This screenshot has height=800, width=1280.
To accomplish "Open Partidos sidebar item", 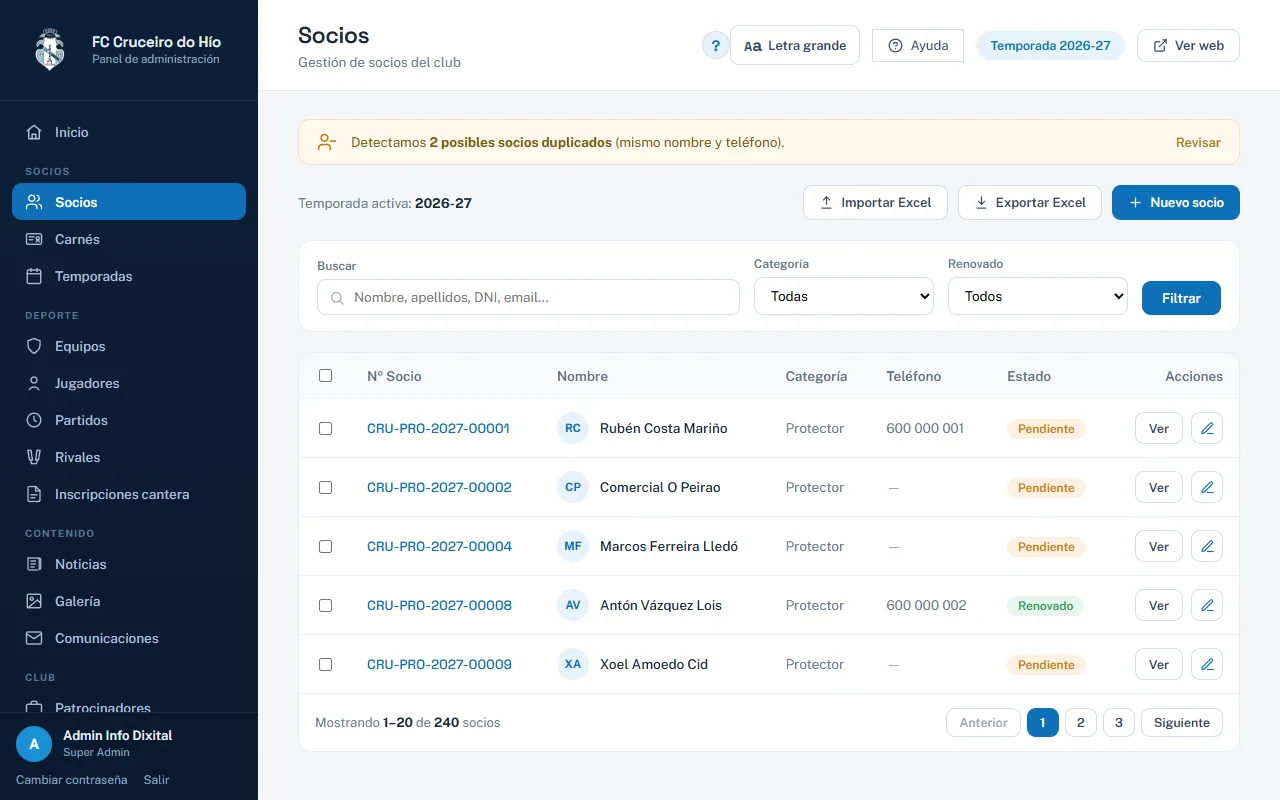I will point(129,420).
